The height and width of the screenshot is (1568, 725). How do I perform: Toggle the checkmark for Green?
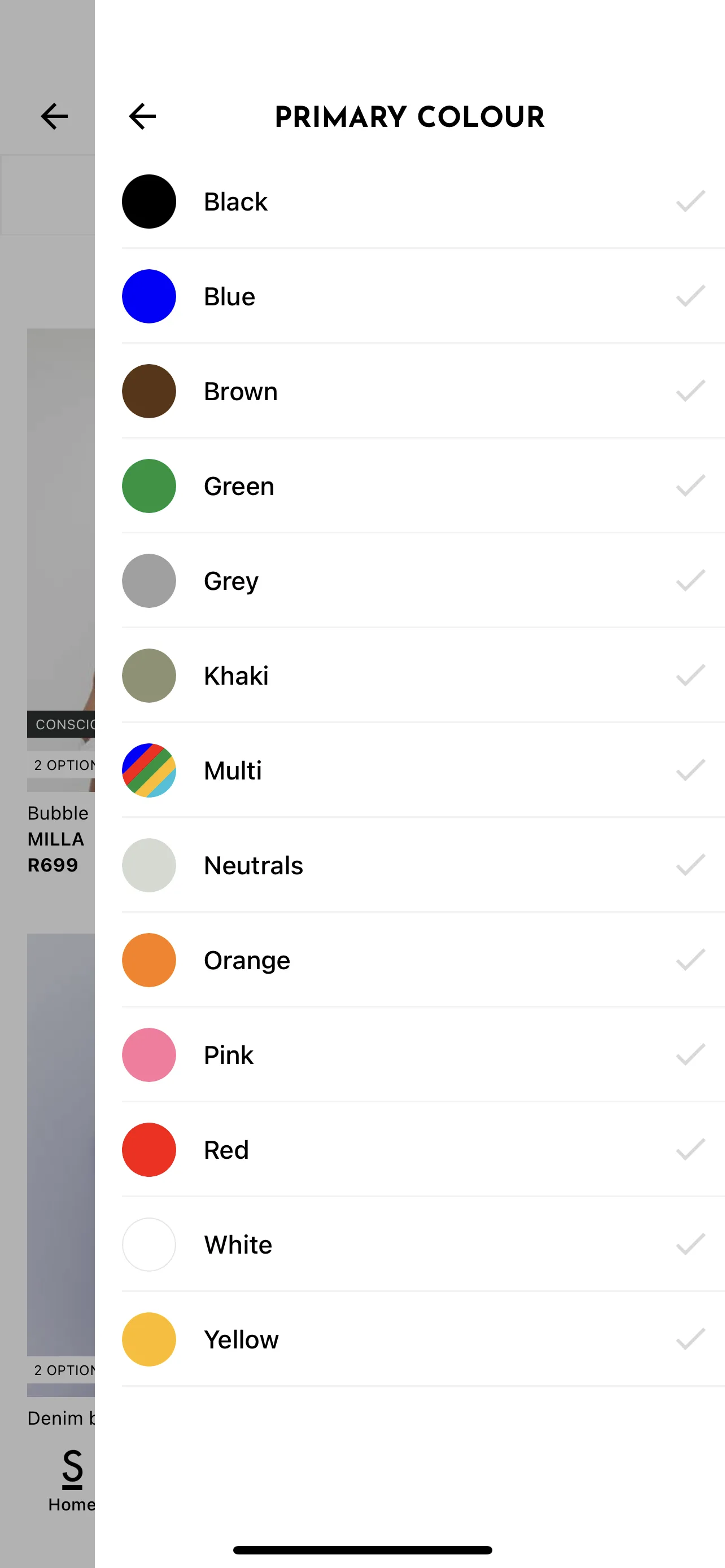(x=691, y=486)
